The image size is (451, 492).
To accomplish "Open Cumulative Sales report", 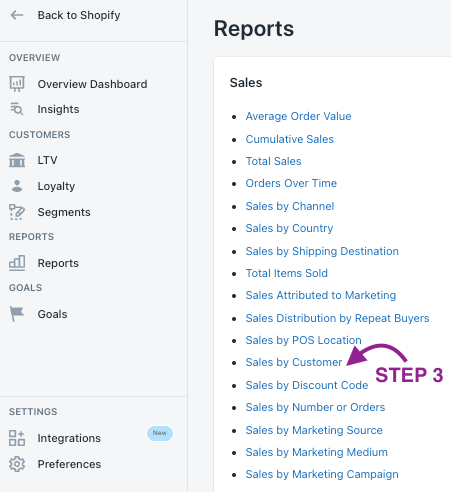I will click(x=290, y=139).
